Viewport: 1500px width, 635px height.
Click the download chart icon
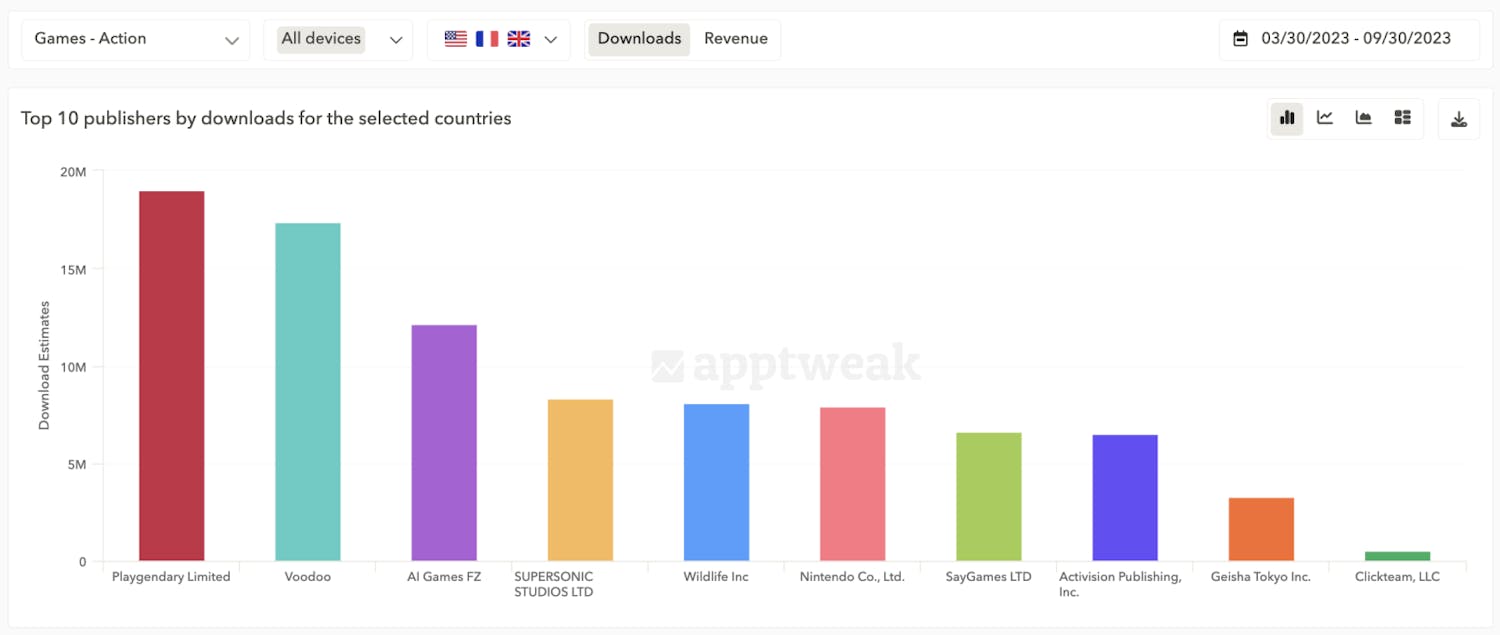point(1459,118)
